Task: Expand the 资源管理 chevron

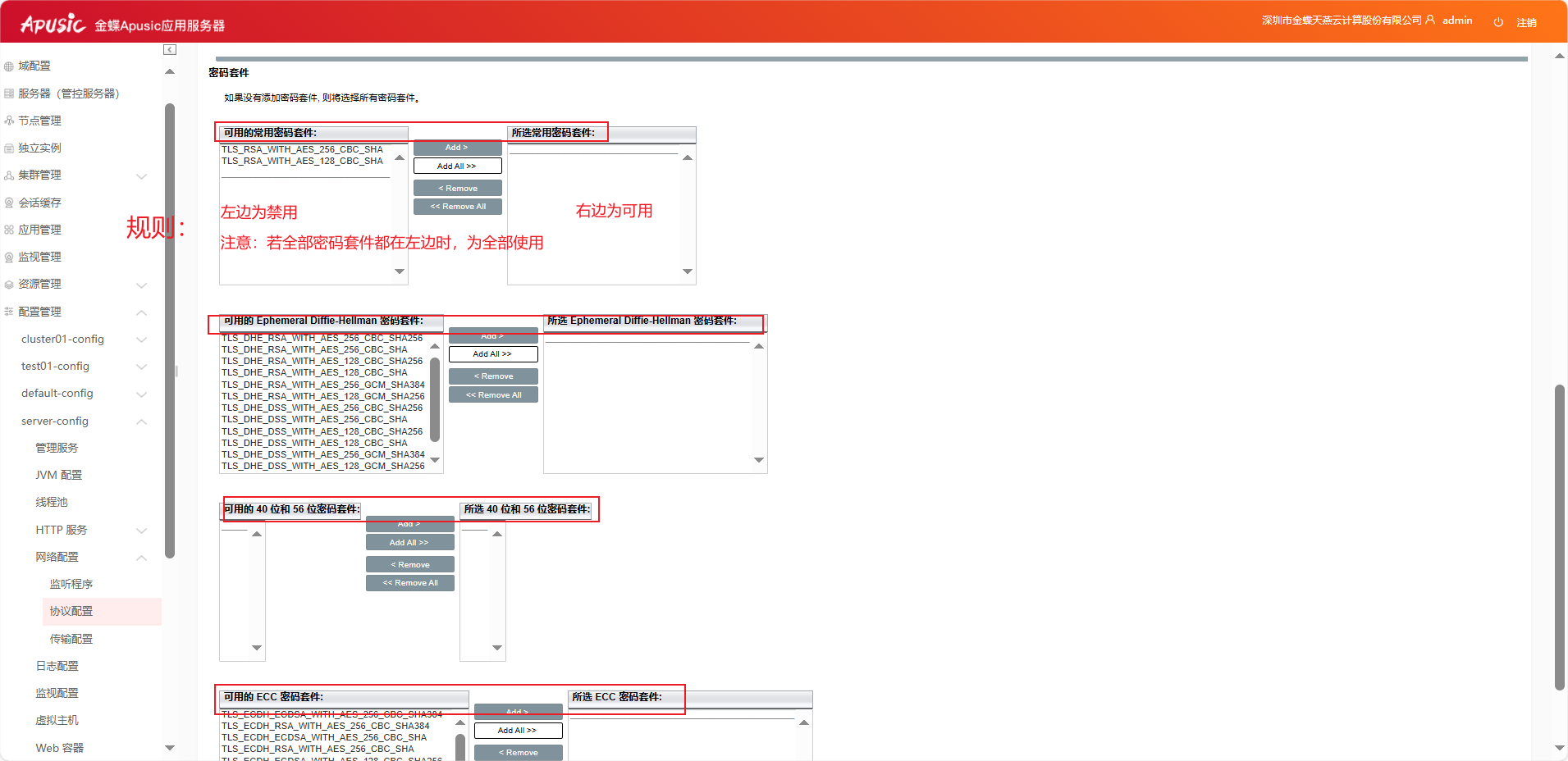Action: point(141,285)
